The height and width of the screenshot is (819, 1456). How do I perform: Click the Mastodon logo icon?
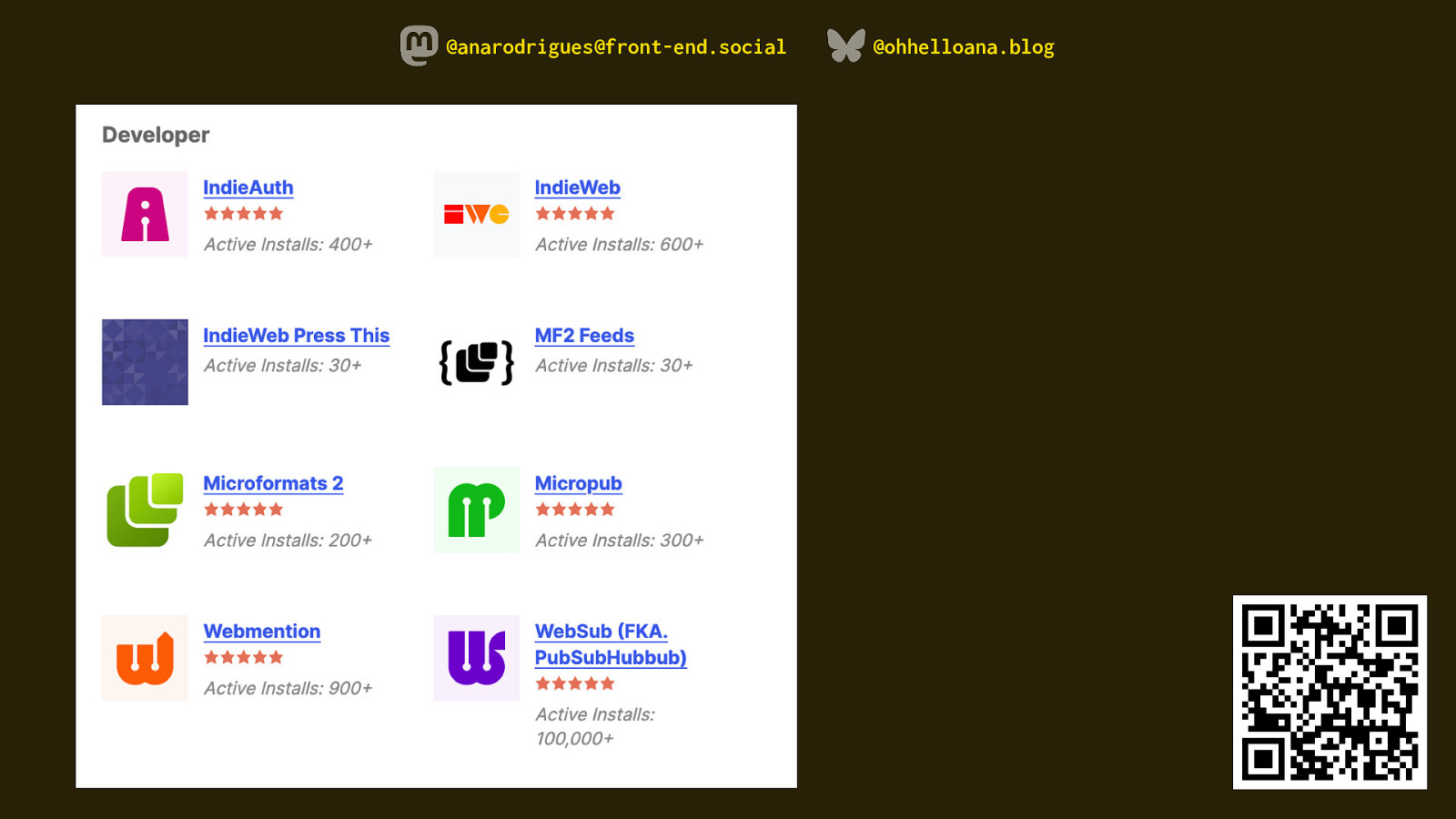(x=419, y=45)
